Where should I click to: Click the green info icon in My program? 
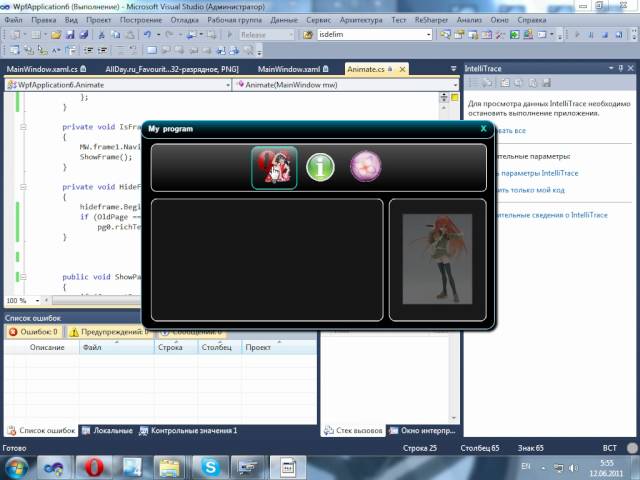[320, 167]
